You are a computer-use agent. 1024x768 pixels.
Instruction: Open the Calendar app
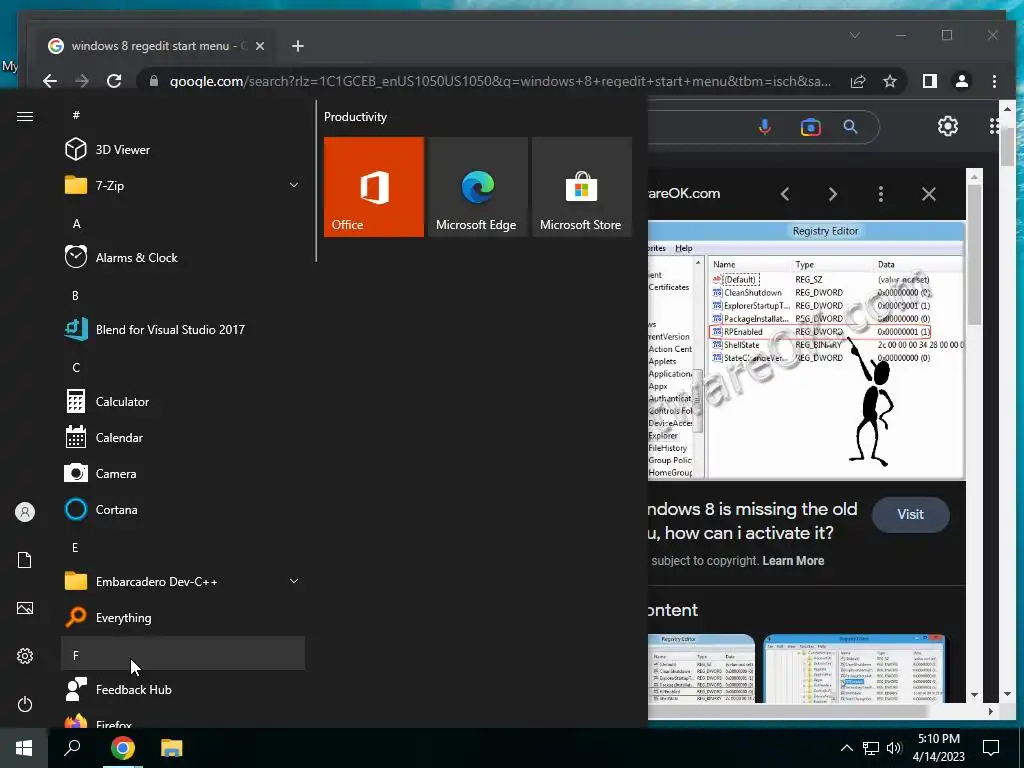pyautogui.click(x=183, y=438)
